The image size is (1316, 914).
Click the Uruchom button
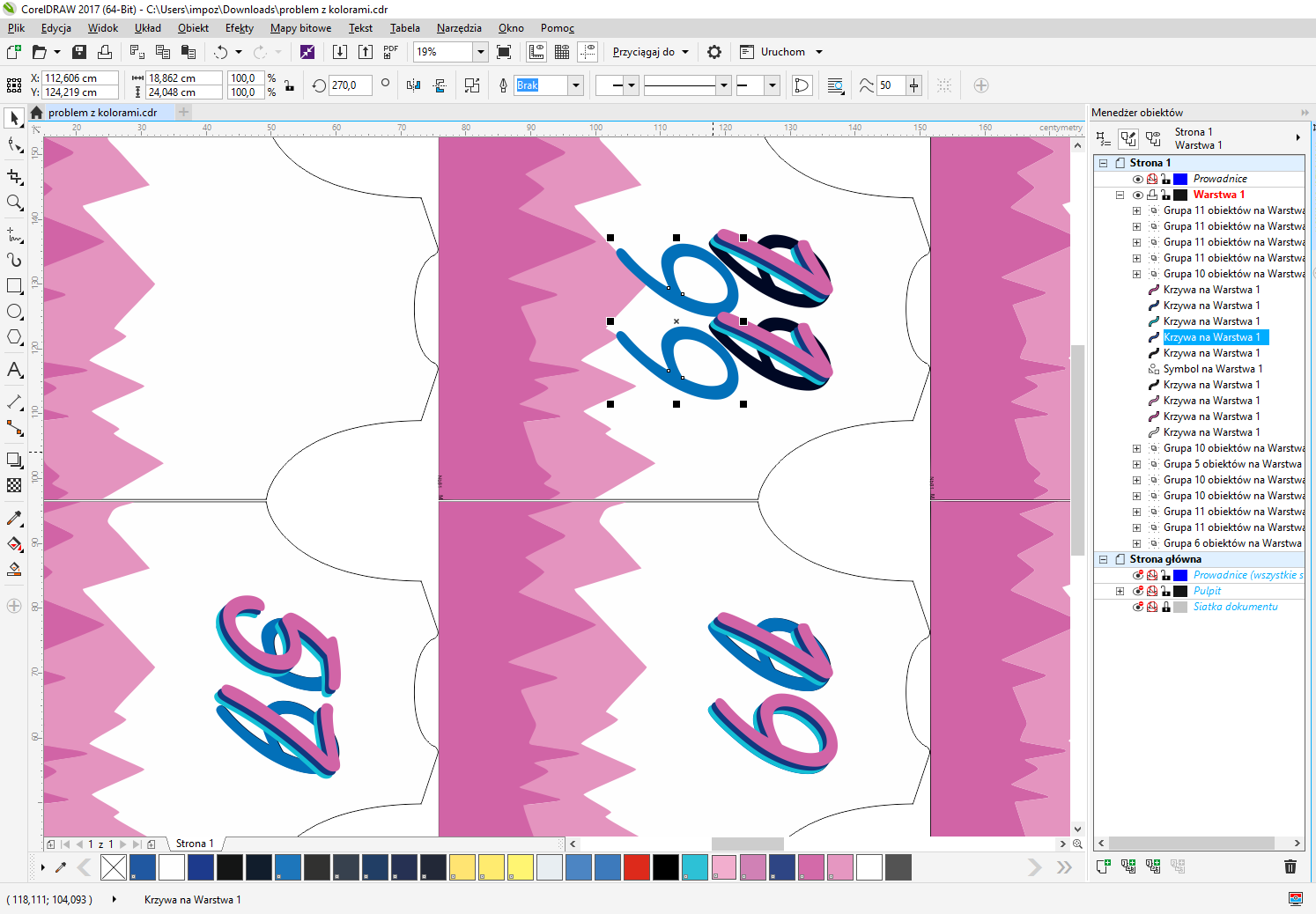(782, 52)
